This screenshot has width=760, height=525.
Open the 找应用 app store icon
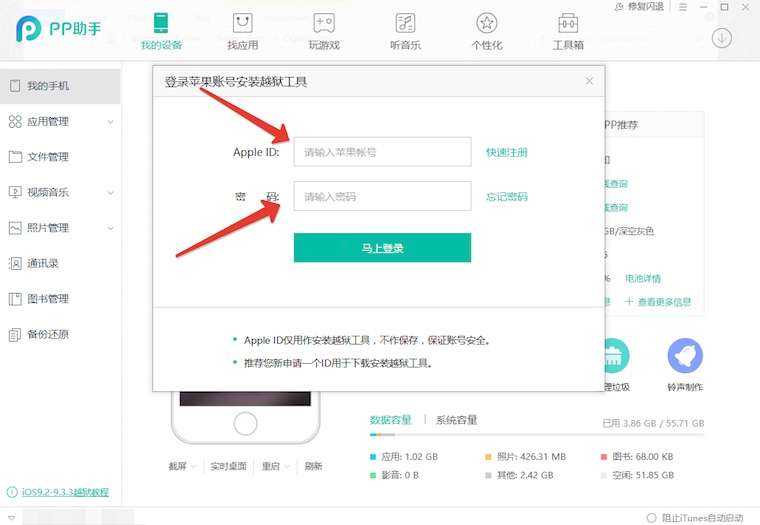[x=242, y=23]
